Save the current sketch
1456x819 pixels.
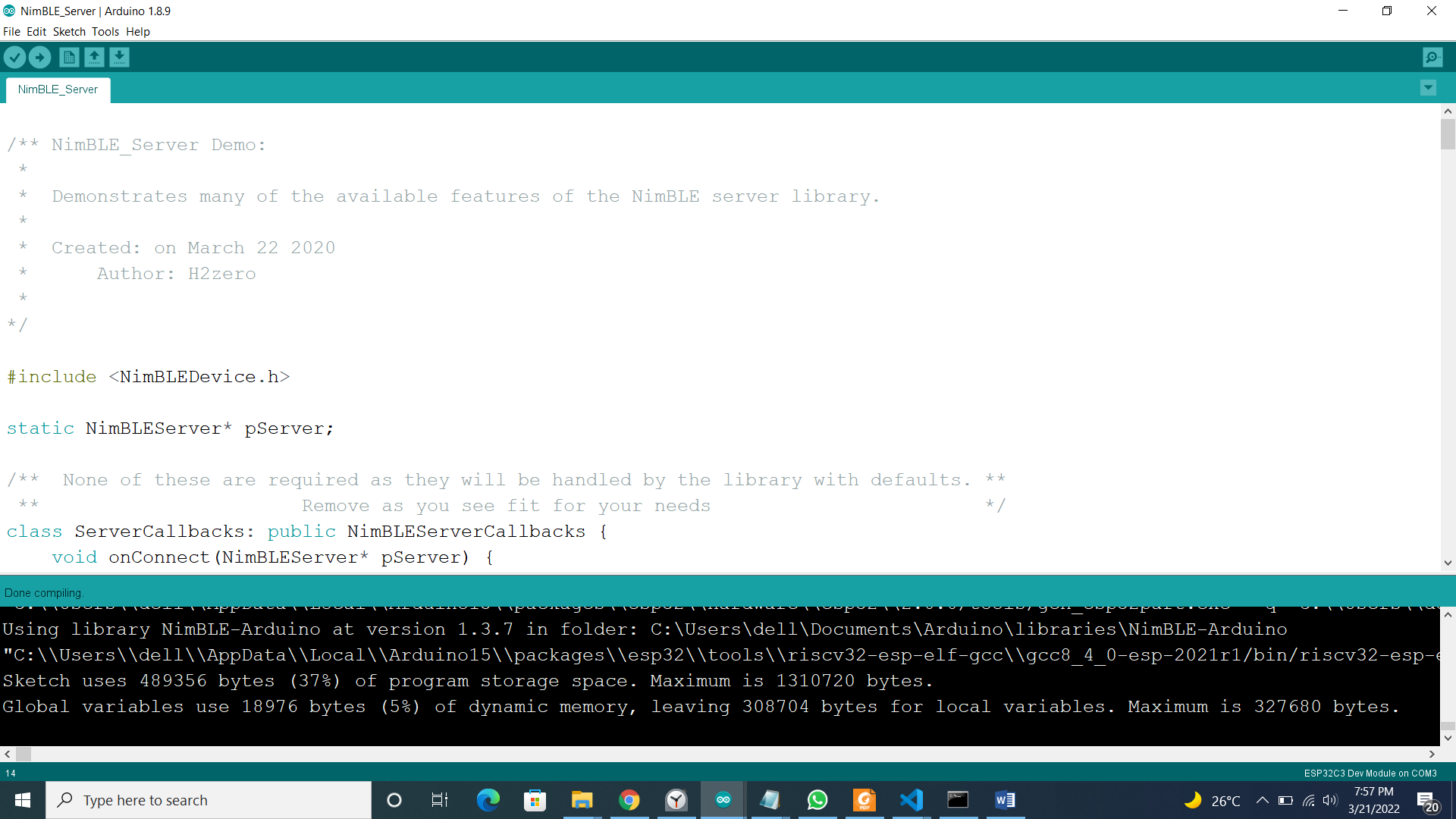tap(119, 57)
